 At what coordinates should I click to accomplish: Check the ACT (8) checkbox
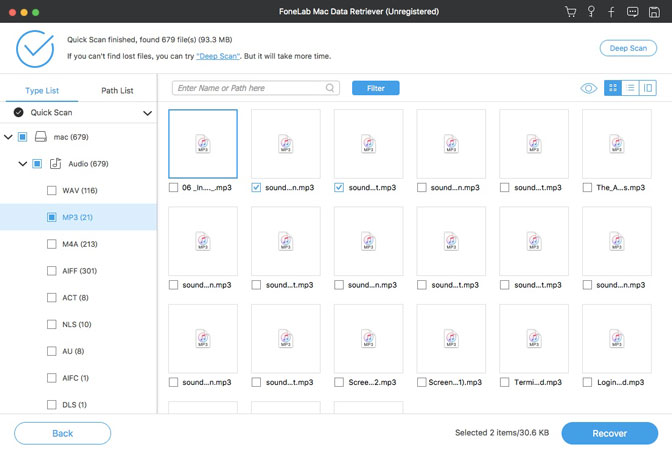[51, 298]
